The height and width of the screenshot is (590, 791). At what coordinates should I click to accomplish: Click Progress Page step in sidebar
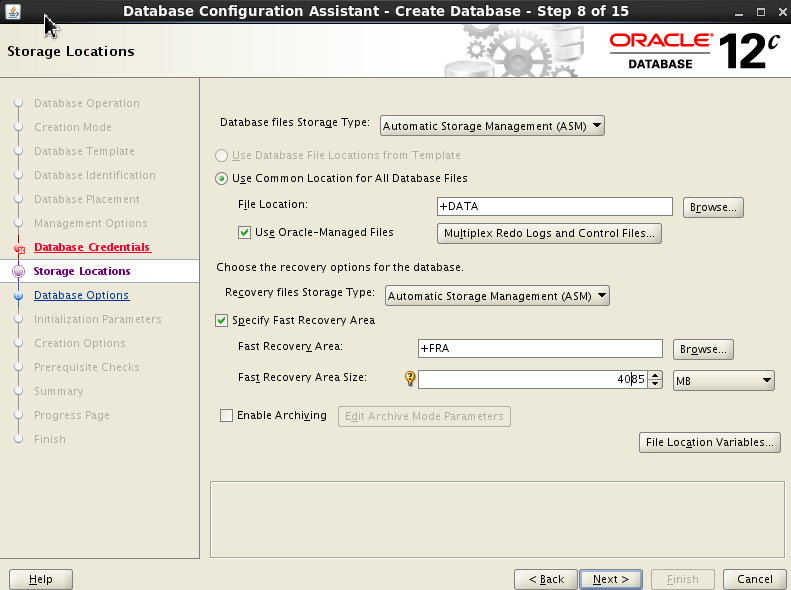(72, 416)
